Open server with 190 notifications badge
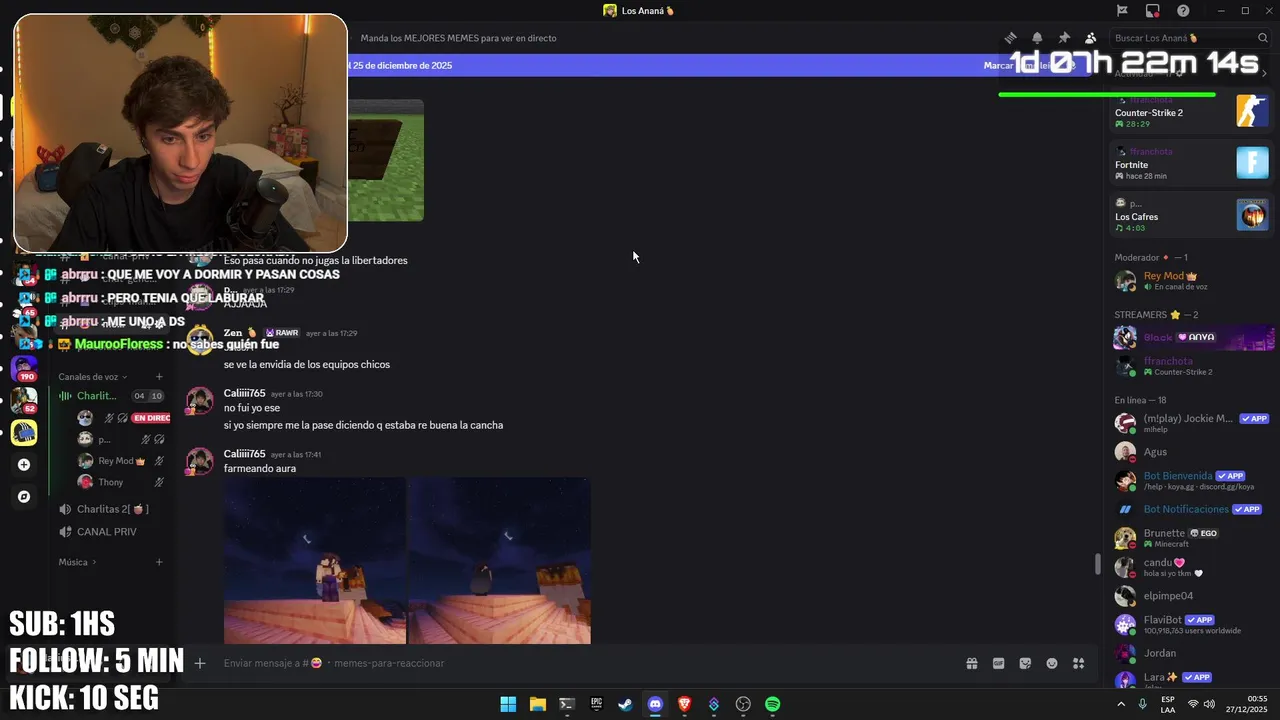 pos(24,368)
